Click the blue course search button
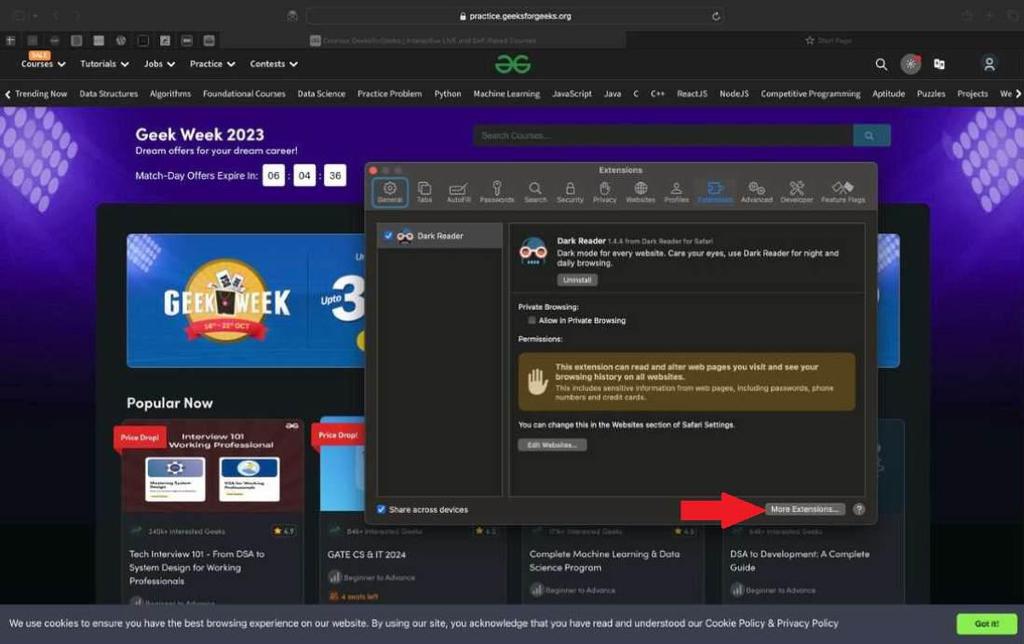Viewport: 1024px width, 644px height. pos(871,136)
